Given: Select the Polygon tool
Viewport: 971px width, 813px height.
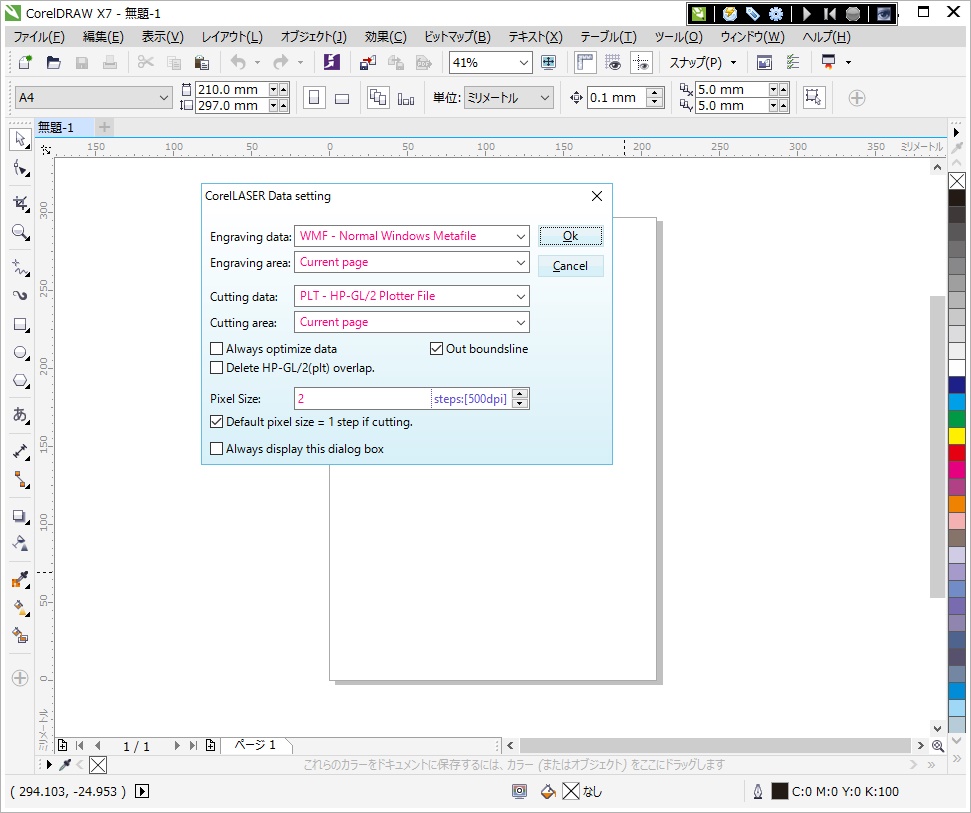Looking at the screenshot, I should tap(20, 380).
